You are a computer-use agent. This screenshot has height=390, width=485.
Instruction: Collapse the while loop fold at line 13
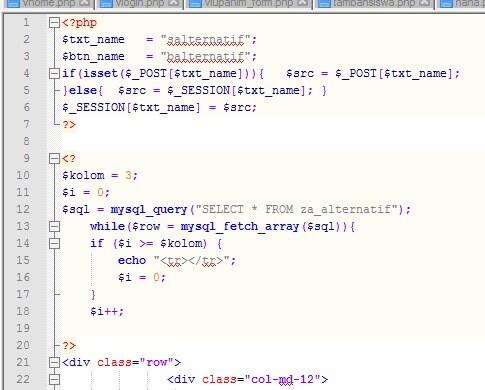tap(54, 227)
